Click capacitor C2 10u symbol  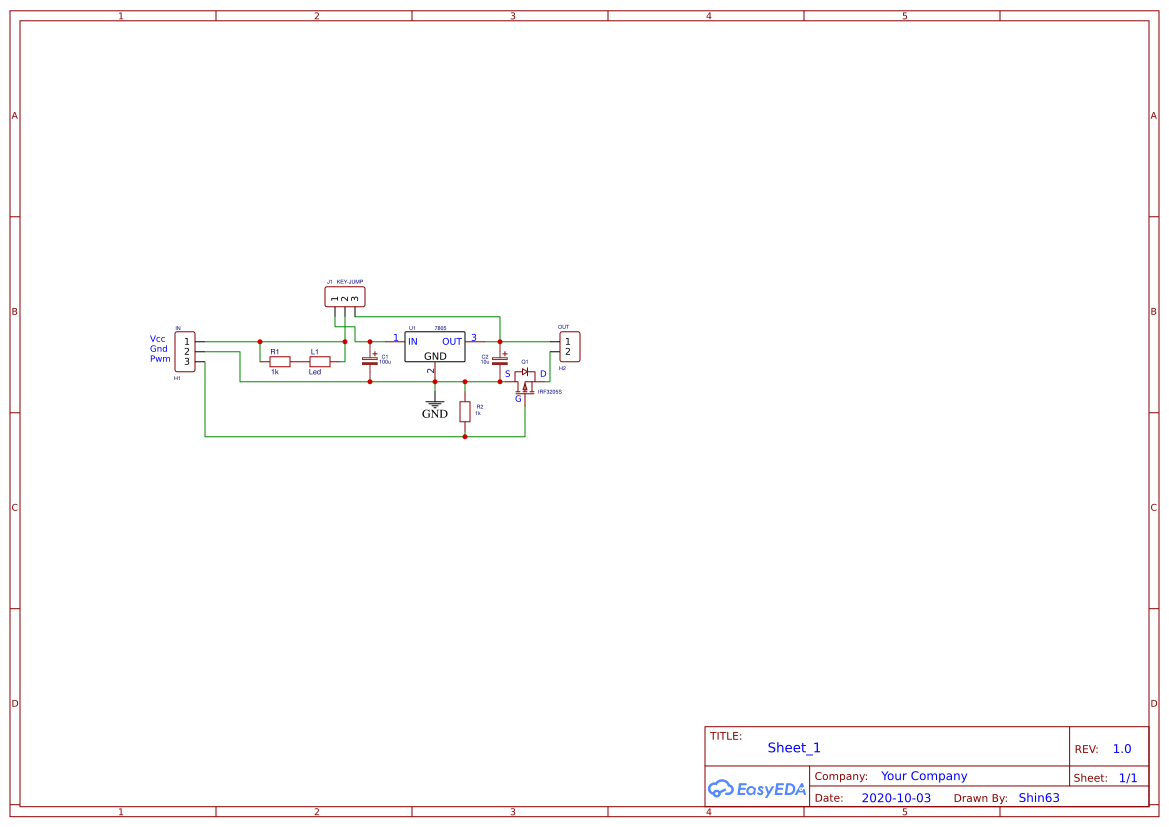pos(500,361)
